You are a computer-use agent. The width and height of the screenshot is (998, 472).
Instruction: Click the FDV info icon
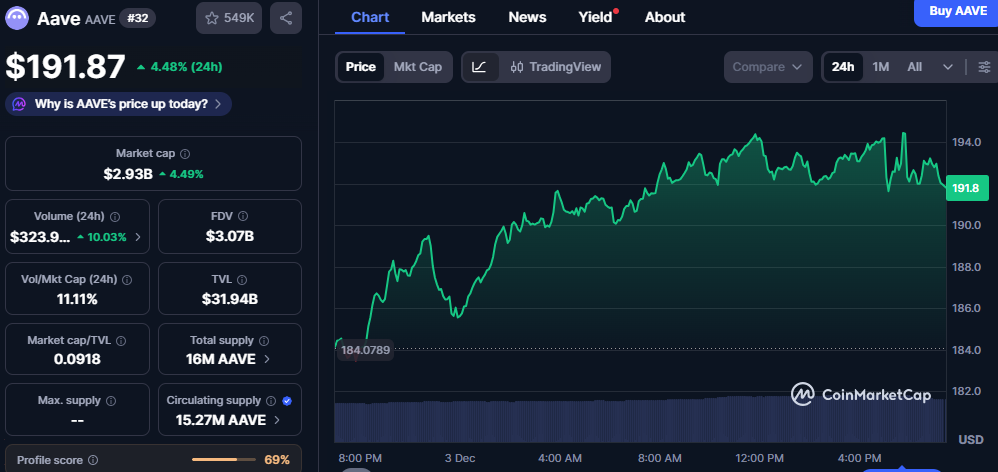243,216
